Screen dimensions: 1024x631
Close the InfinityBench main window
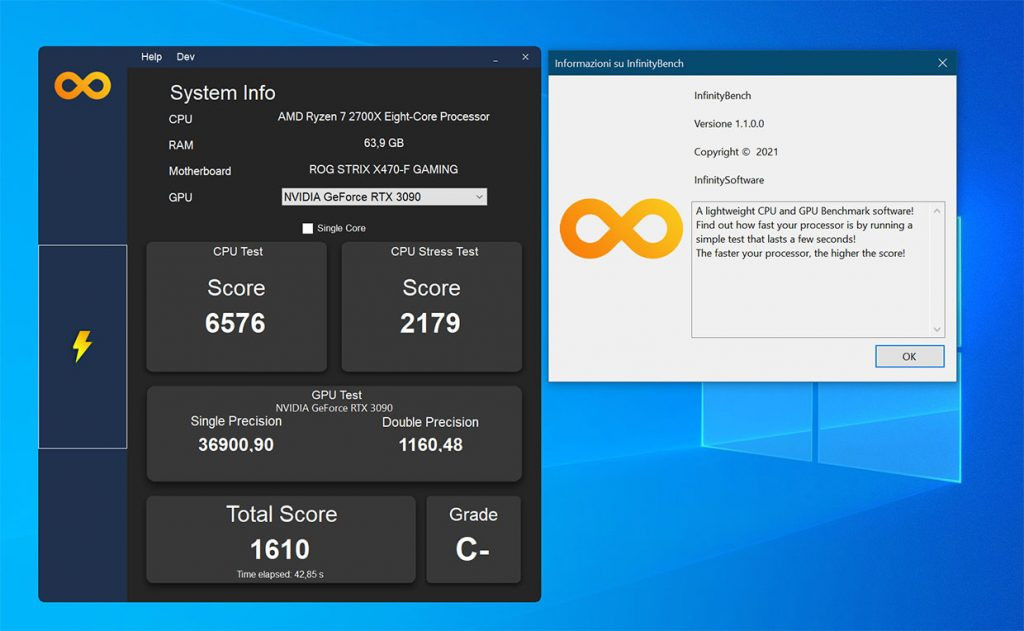525,57
